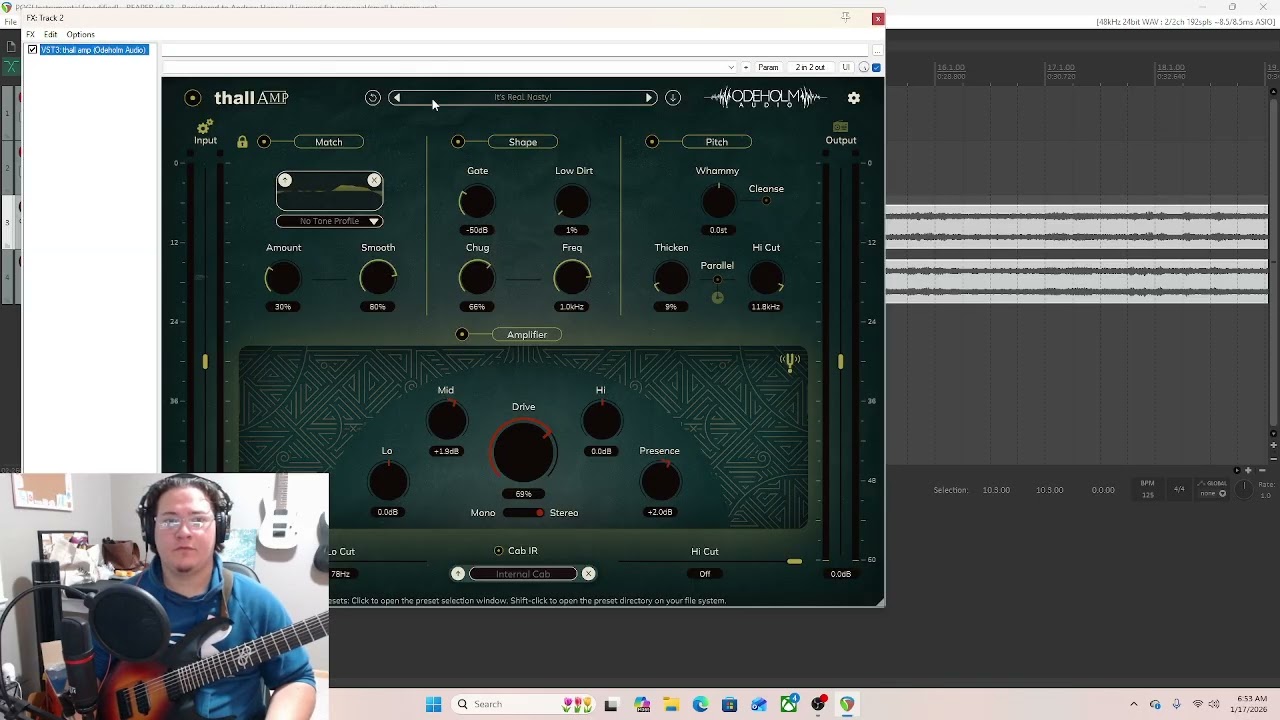Open the preset name It's Real Nasty!
The image size is (1280, 720).
tap(522, 98)
